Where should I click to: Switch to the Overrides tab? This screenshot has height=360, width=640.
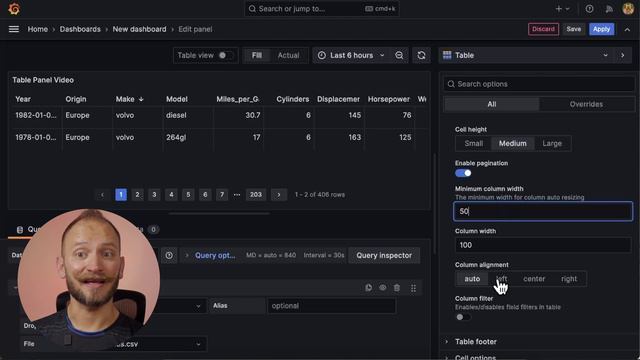(x=586, y=104)
